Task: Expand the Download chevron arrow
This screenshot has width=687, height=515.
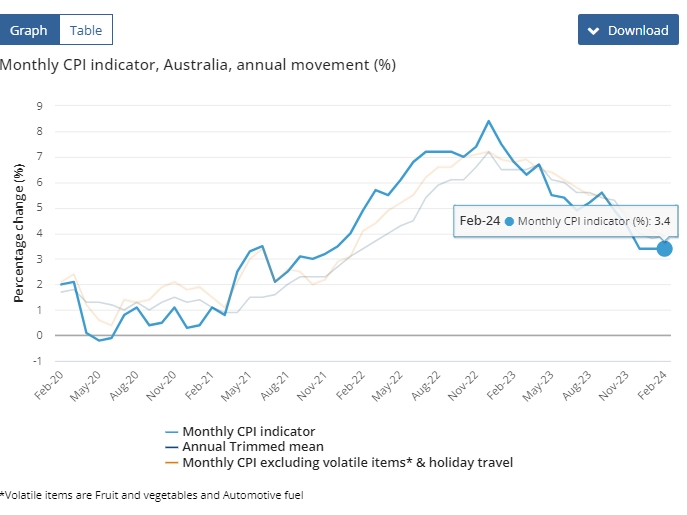Action: (x=593, y=30)
